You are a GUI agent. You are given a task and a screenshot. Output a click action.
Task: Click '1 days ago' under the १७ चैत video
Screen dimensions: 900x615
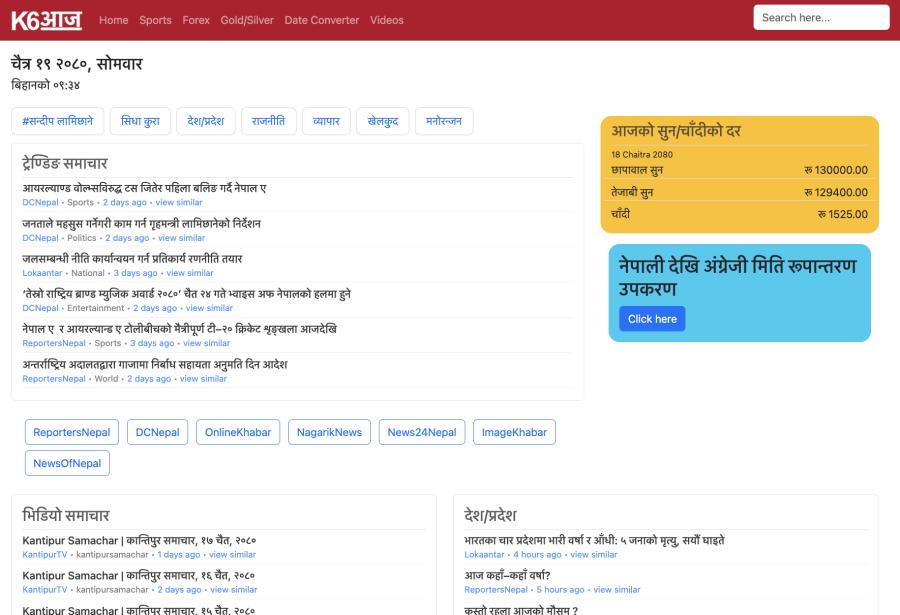coord(179,555)
